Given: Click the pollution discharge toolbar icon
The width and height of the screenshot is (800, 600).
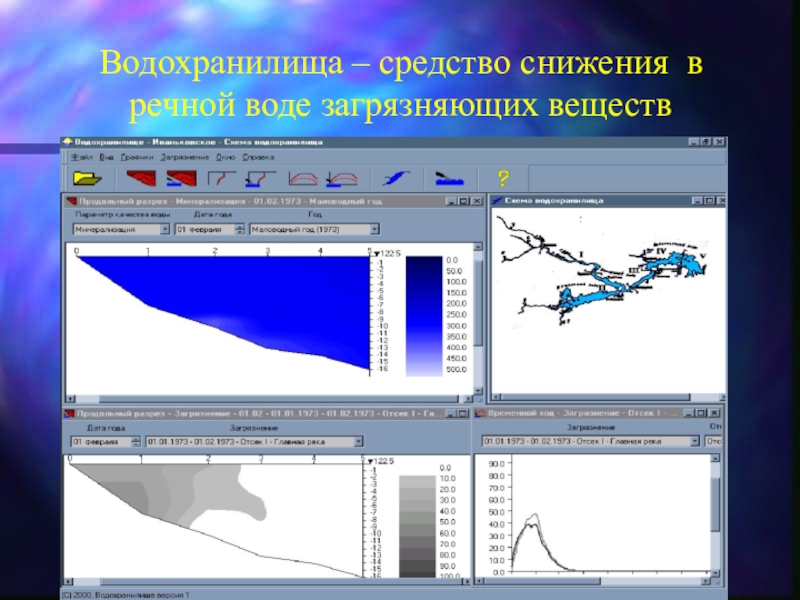Looking at the screenshot, I should [x=449, y=179].
